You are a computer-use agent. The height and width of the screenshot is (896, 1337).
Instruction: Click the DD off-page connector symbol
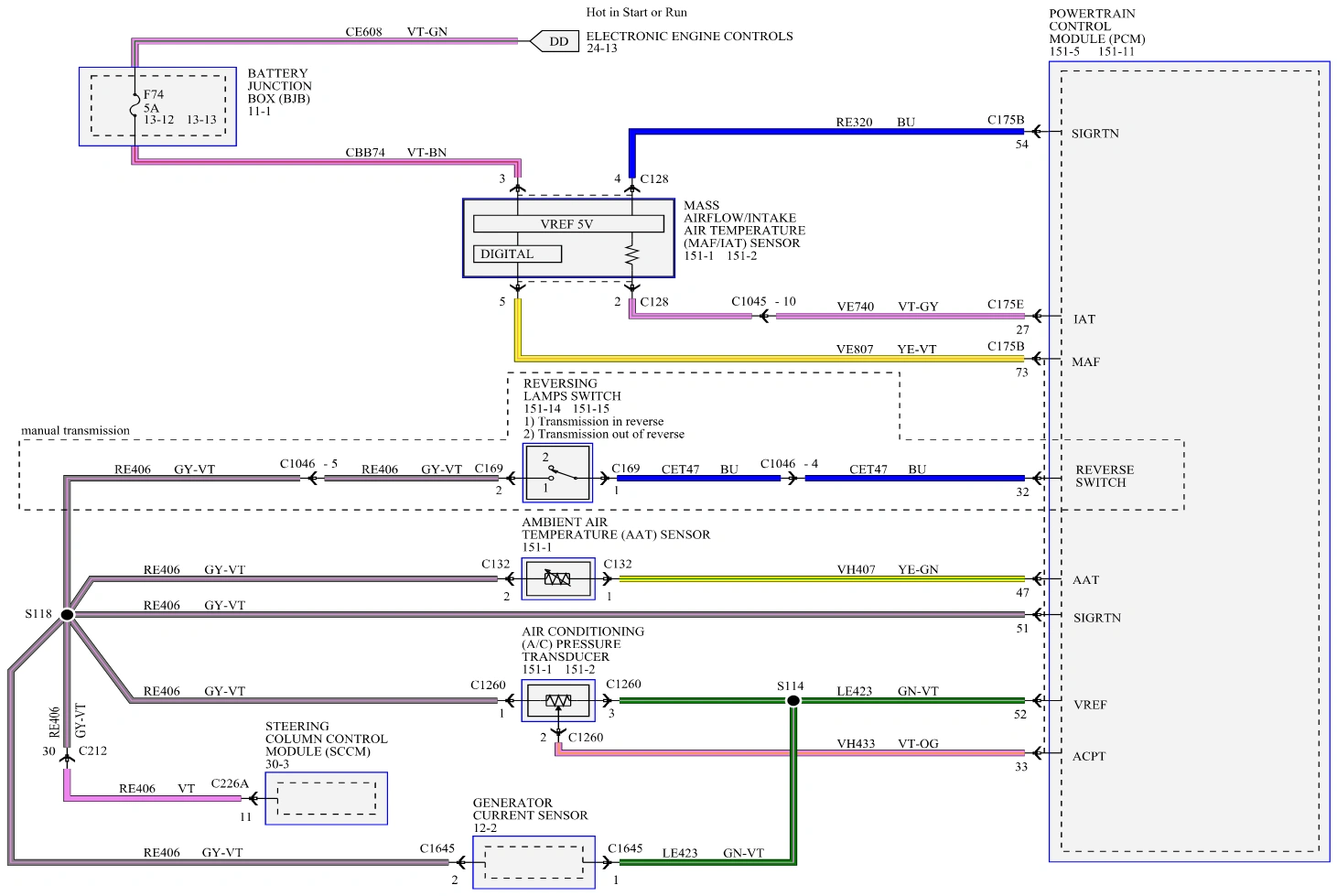(555, 41)
